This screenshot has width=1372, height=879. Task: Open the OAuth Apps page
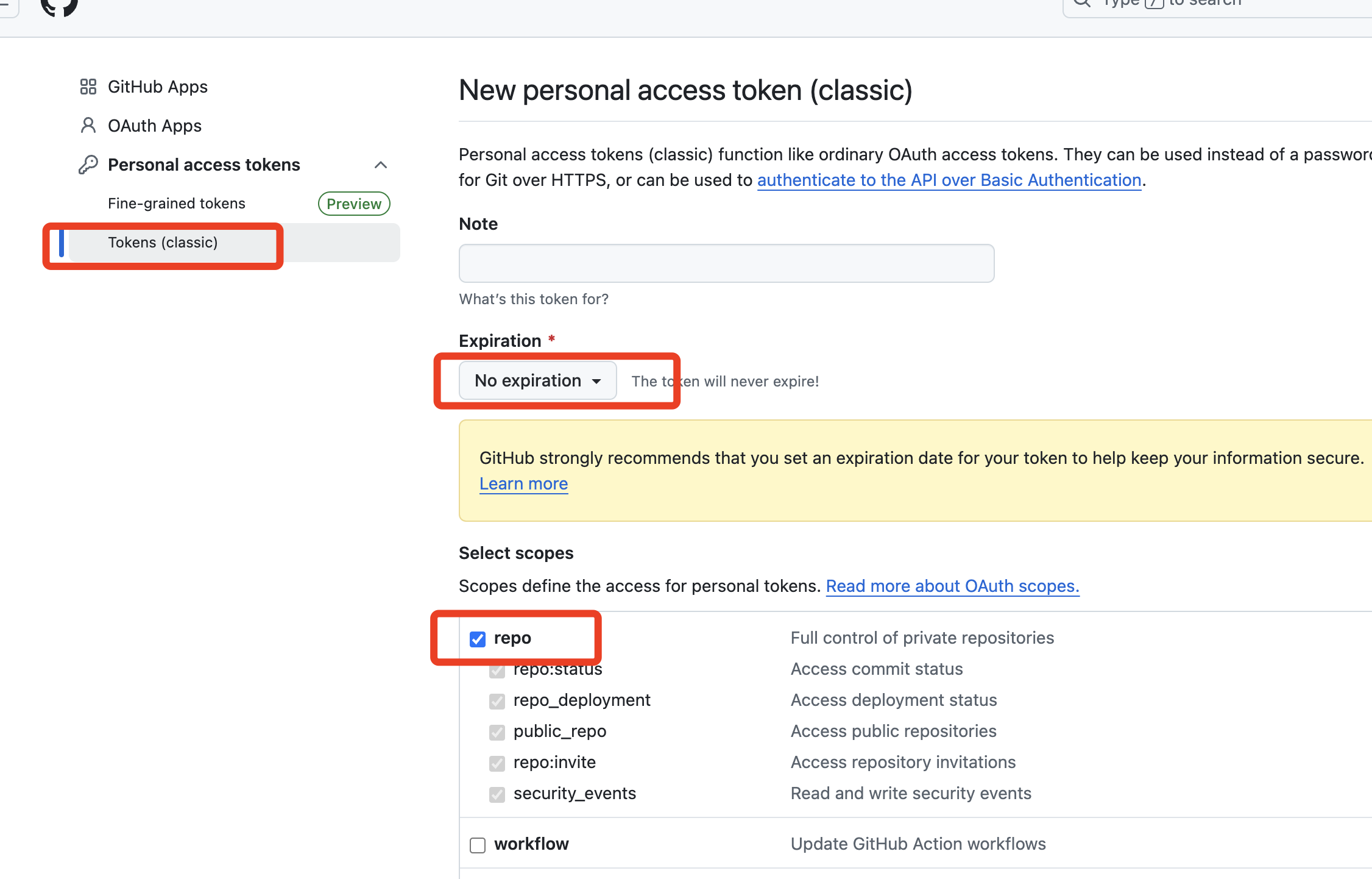tap(155, 126)
